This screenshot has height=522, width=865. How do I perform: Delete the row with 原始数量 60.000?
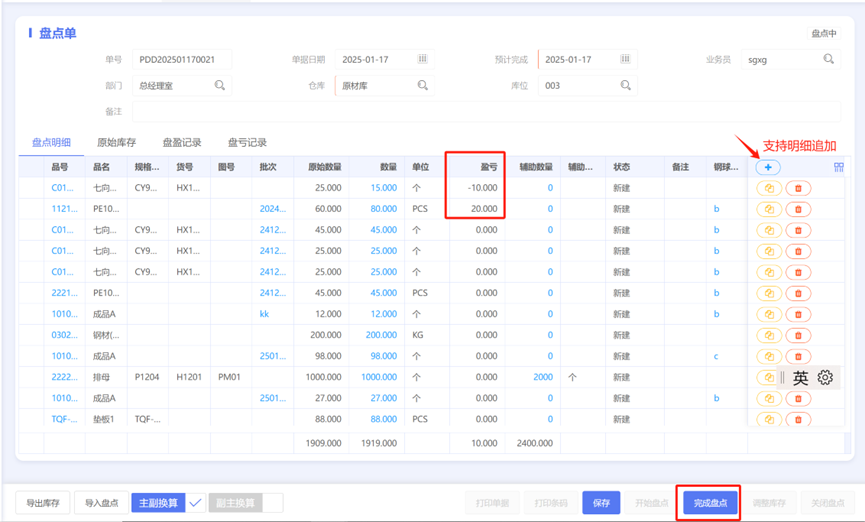tap(798, 209)
